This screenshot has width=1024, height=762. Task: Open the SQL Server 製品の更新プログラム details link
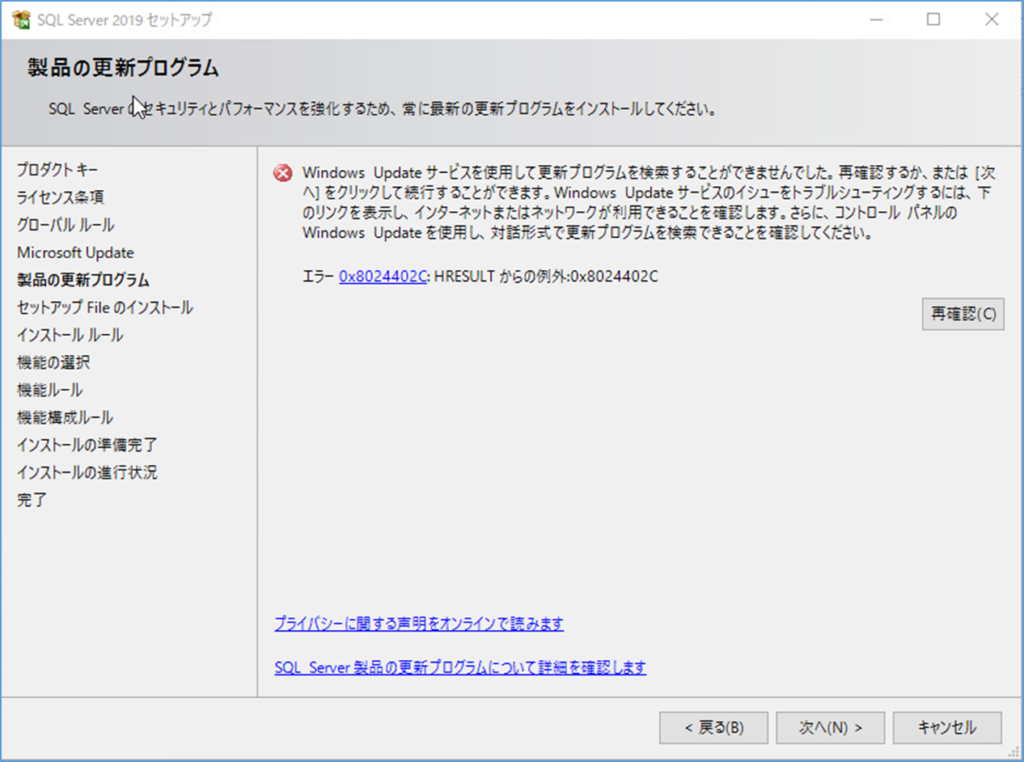[460, 667]
